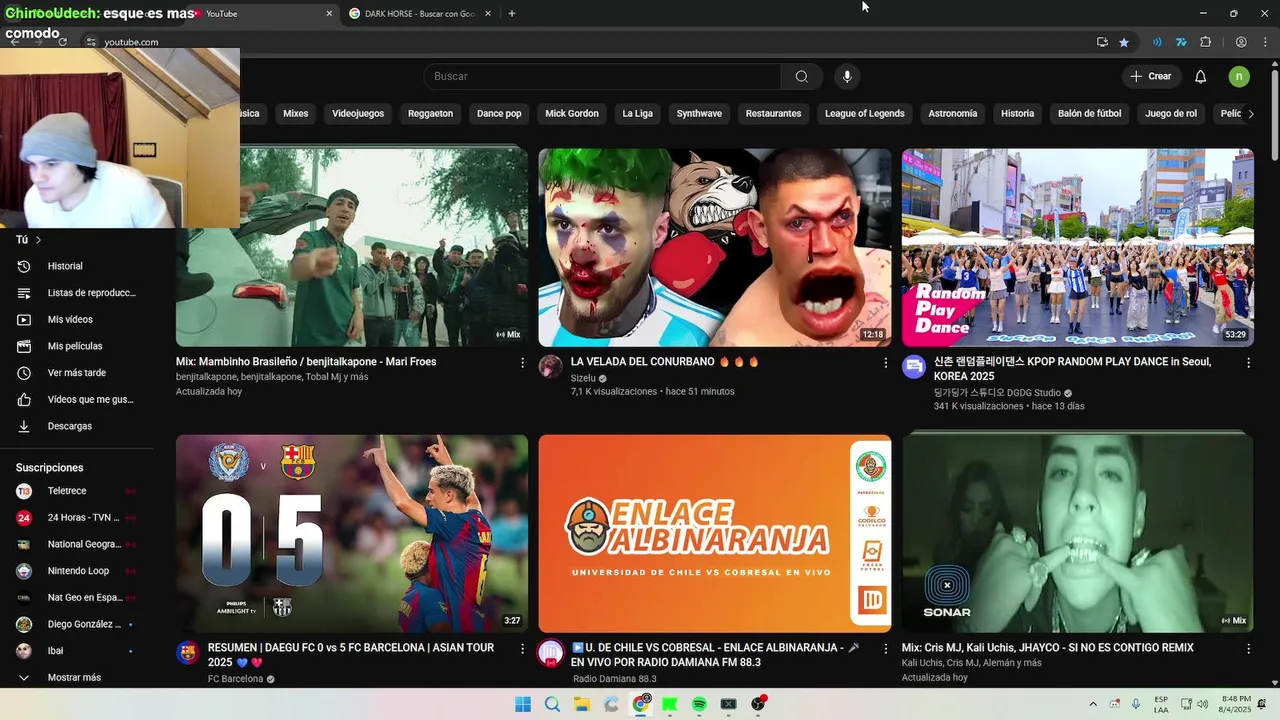Close the YouTube browser tab

point(329,14)
